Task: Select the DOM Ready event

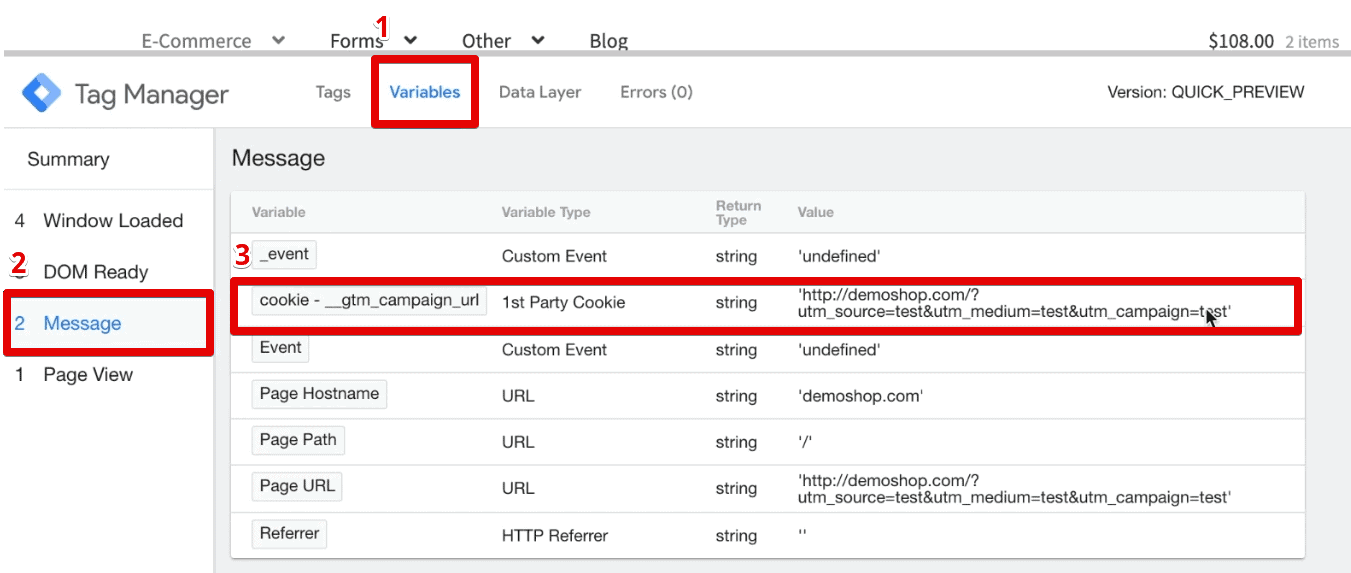Action: (95, 272)
